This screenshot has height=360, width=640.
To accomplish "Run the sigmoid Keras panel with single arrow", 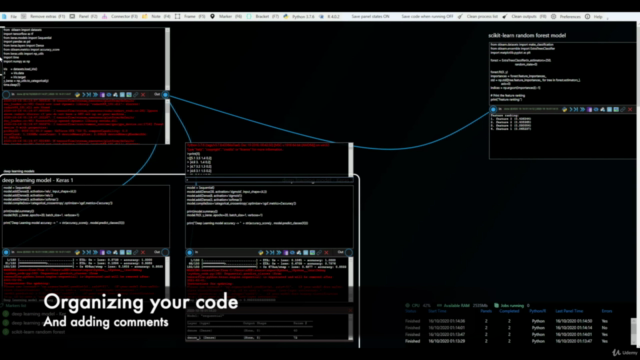I will click(x=267, y=253).
